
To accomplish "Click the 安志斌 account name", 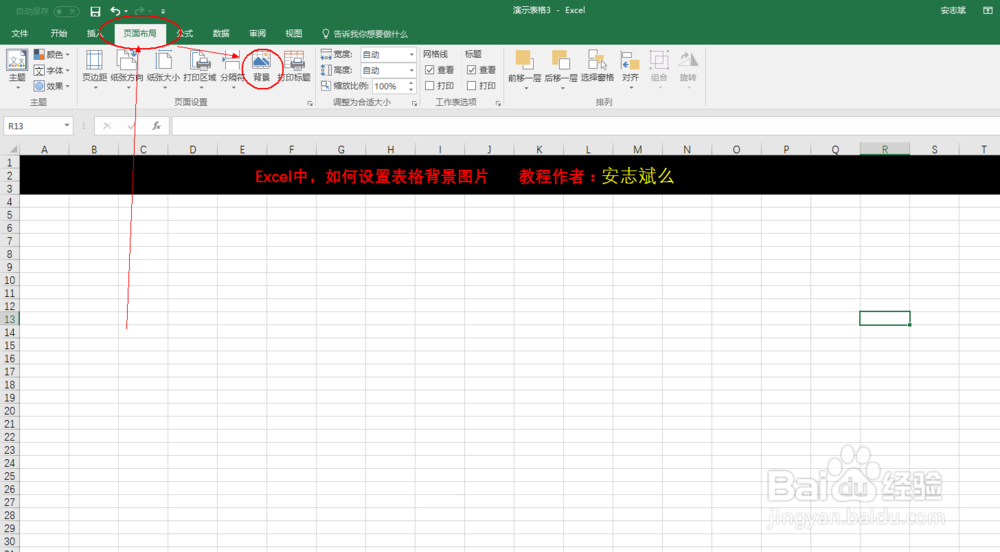I will pyautogui.click(x=953, y=10).
